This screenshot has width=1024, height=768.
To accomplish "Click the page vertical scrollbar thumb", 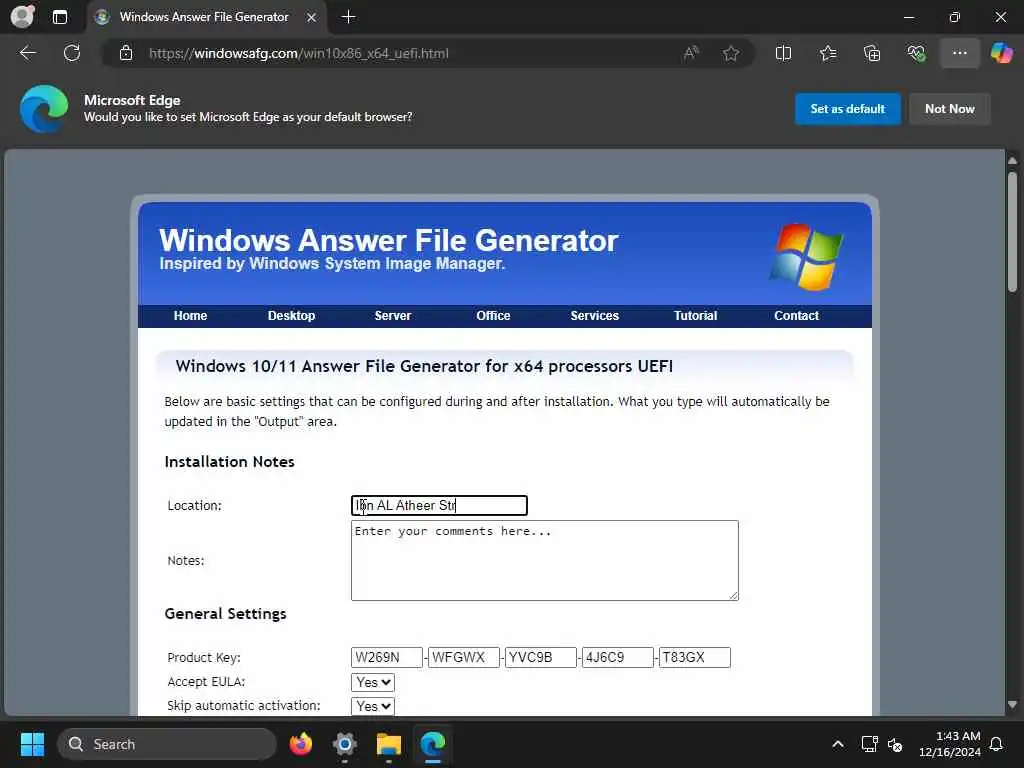I will pos(1012,232).
